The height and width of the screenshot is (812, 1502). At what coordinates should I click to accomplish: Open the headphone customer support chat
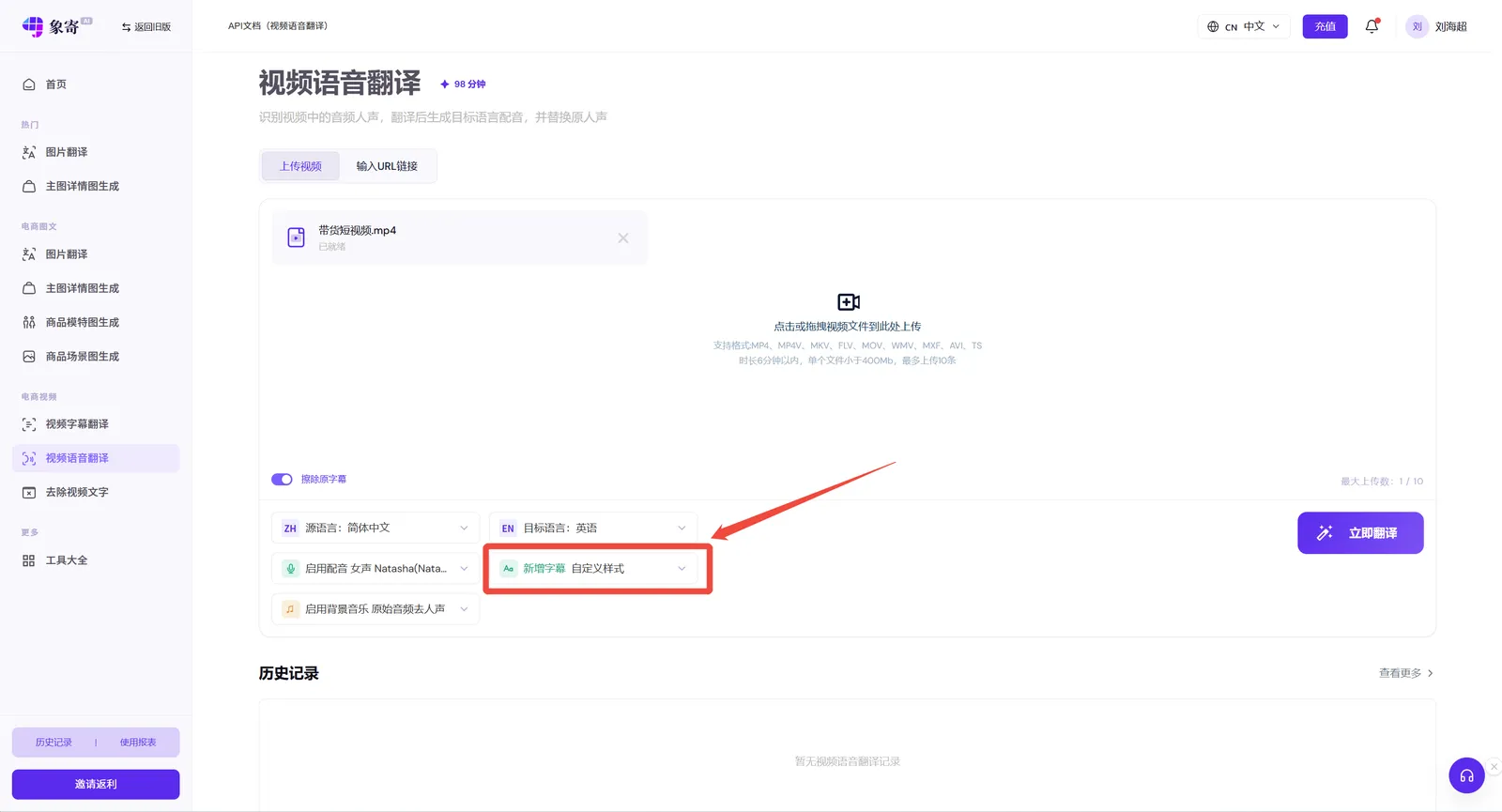[1466, 775]
